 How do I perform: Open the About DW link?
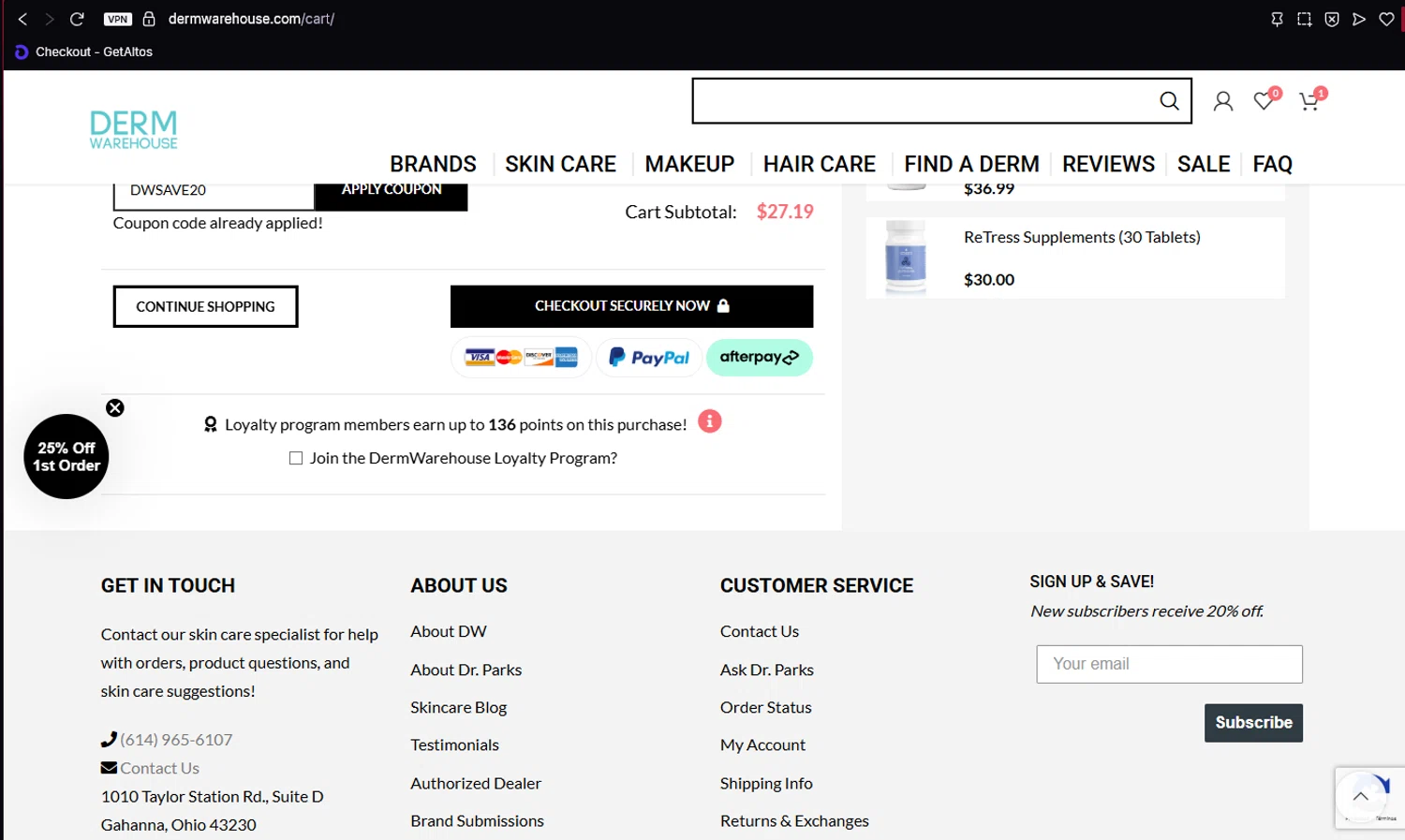[x=449, y=632]
